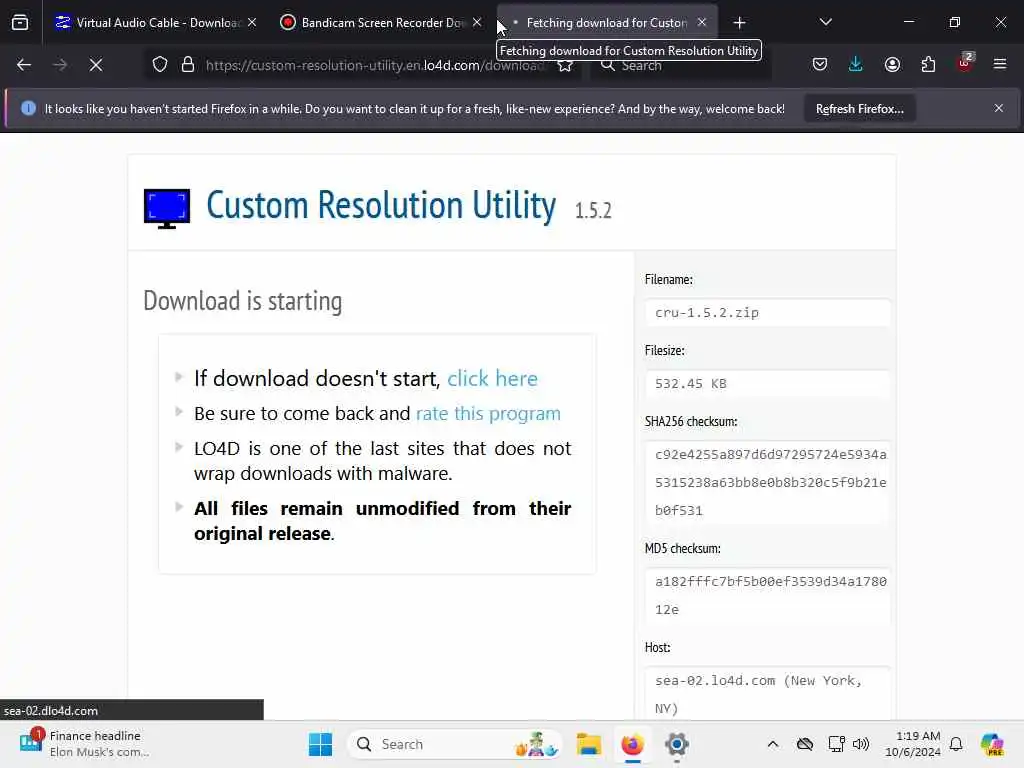
Task: Click the info icon in notification bar
Action: [28, 108]
